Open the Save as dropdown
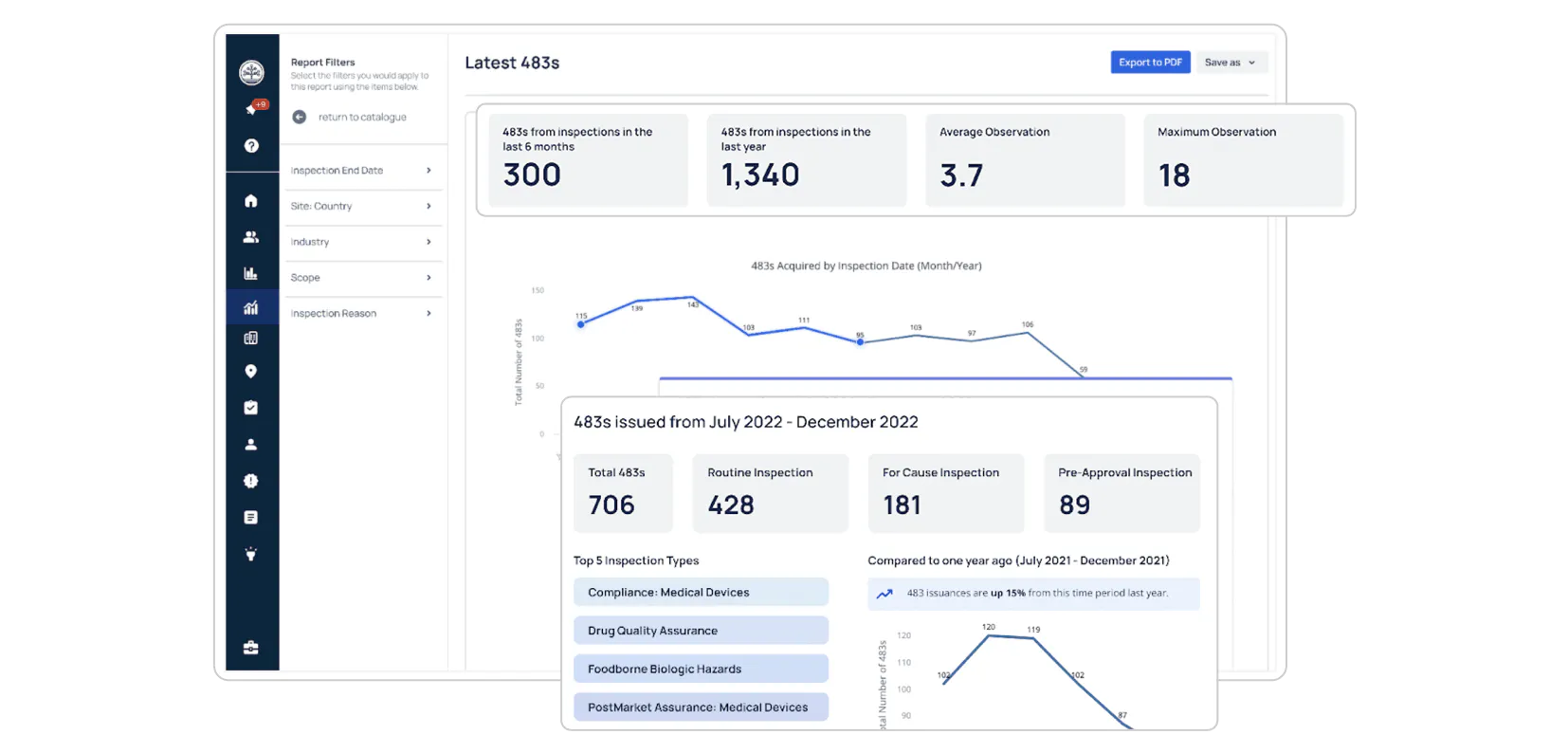This screenshot has height=753, width=1568. pos(1231,63)
